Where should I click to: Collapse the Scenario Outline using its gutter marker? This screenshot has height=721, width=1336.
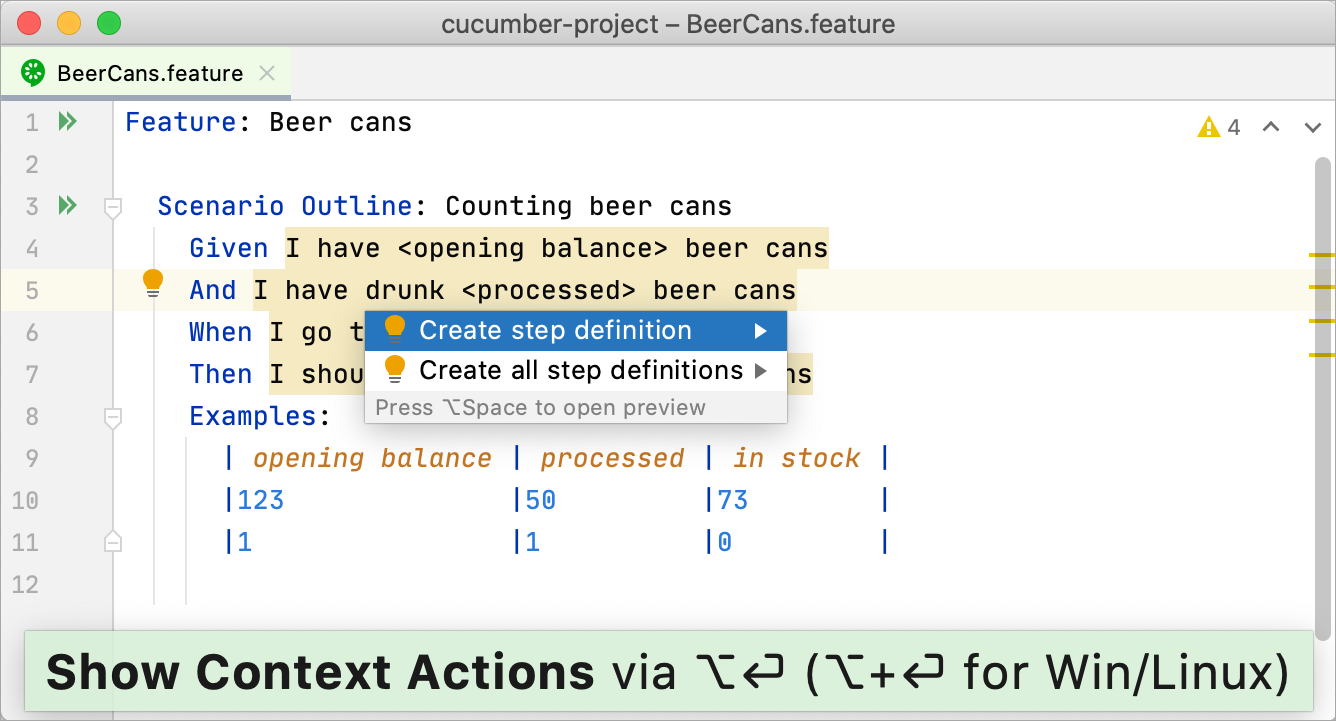tap(112, 209)
